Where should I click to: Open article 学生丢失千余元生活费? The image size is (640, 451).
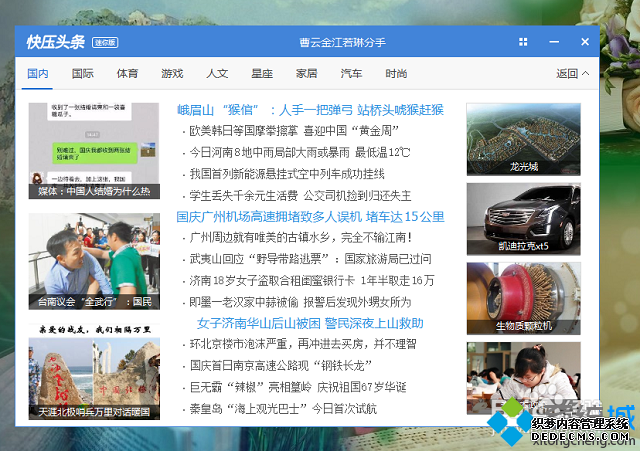coord(300,196)
